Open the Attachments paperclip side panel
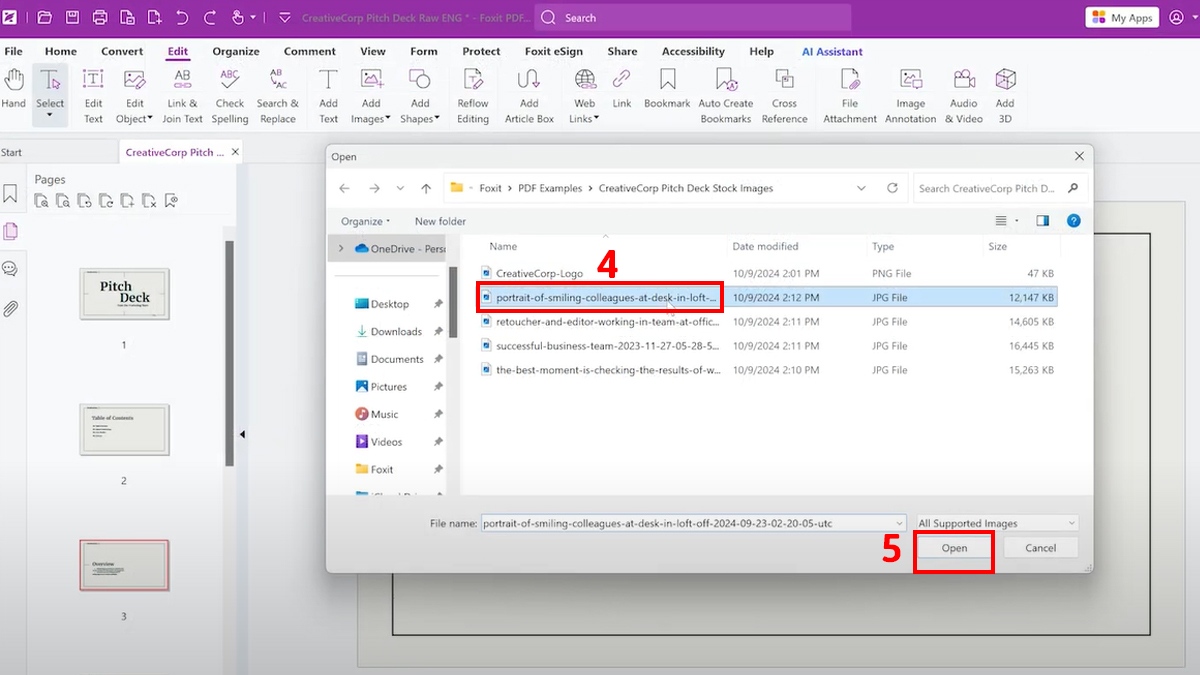The width and height of the screenshot is (1200, 675). (x=10, y=308)
